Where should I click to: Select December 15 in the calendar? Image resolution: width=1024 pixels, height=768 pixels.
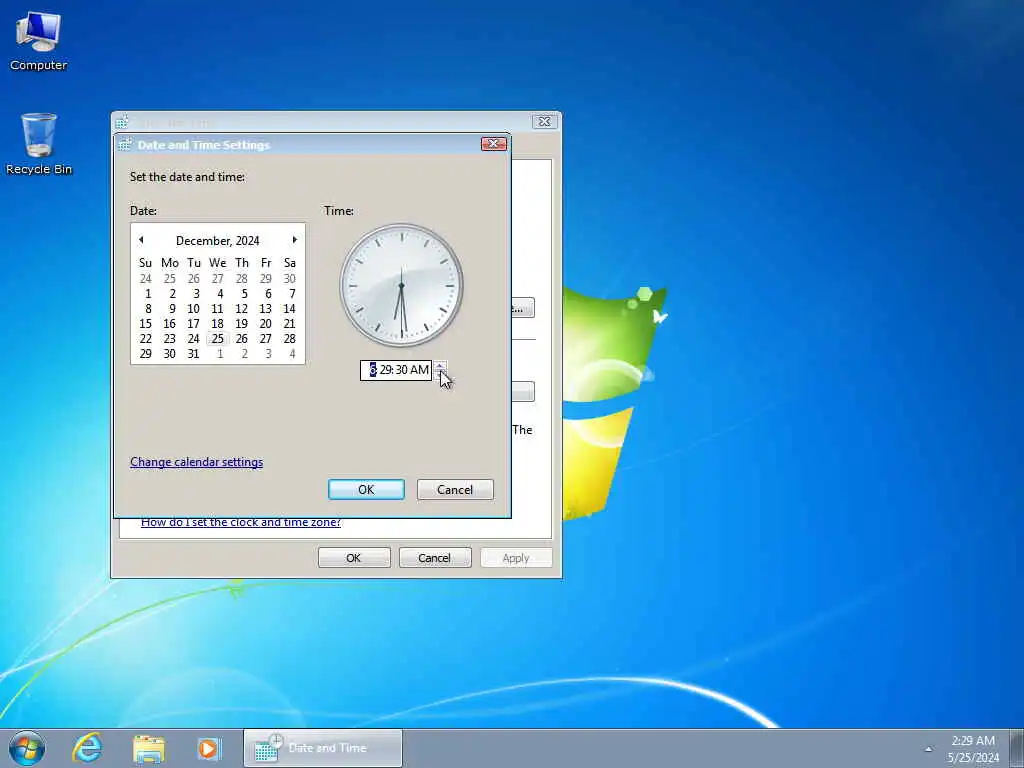point(146,324)
